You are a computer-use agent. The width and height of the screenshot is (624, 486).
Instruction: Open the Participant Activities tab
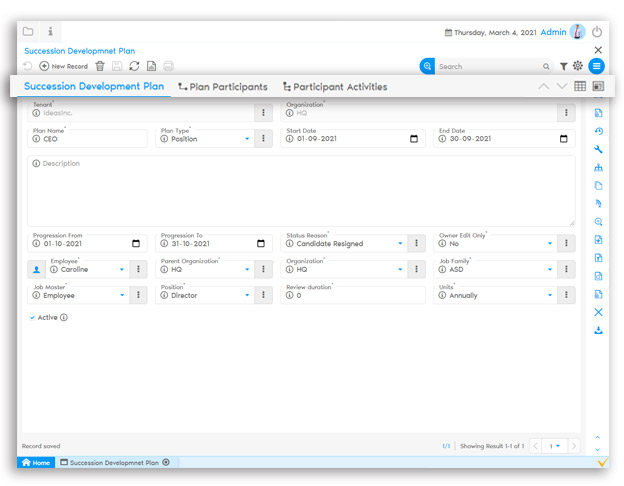coord(334,87)
